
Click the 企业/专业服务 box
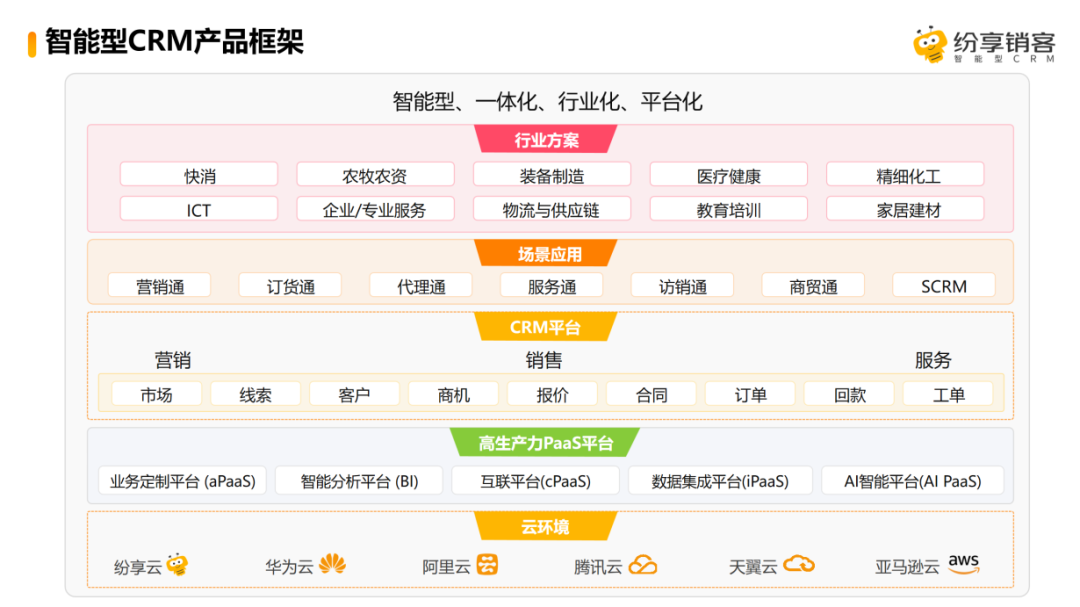[375, 209]
